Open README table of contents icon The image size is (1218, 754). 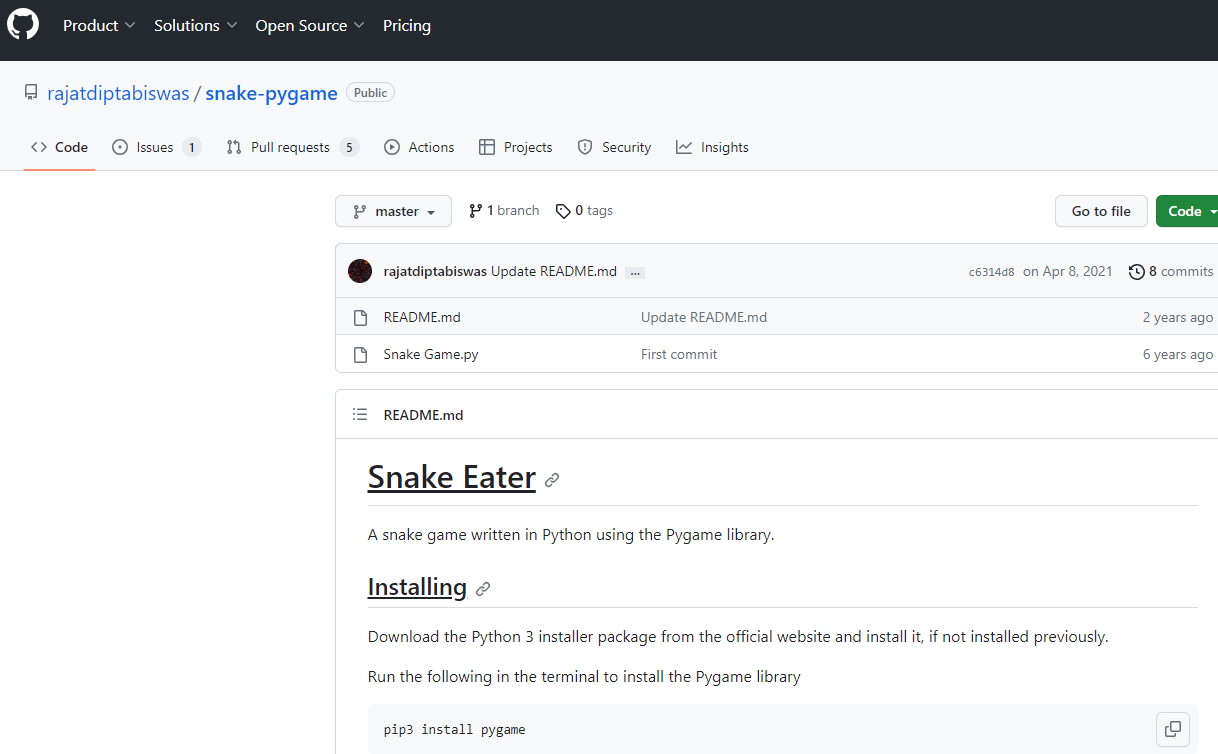pos(360,415)
